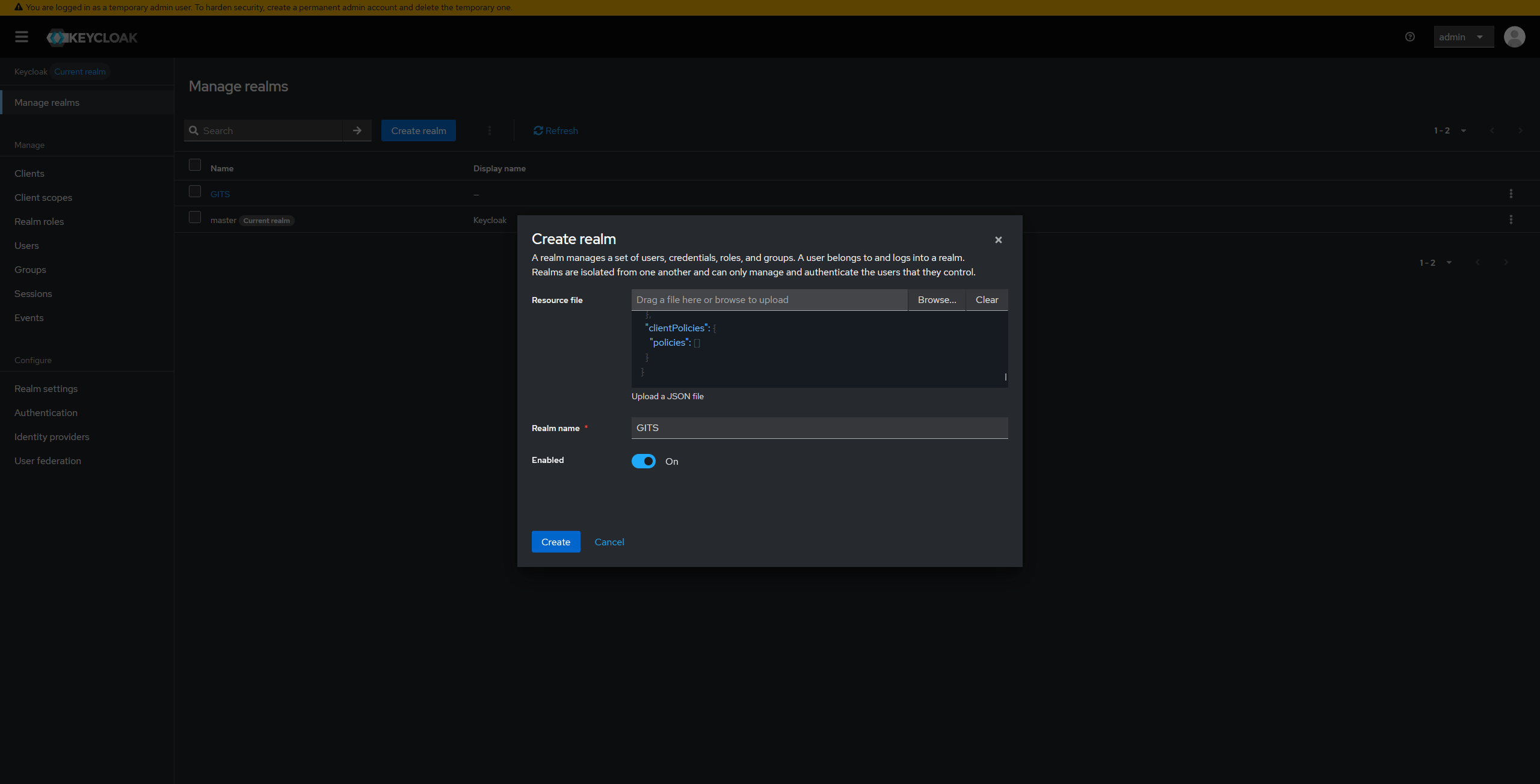Open Events in sidebar

[87, 317]
